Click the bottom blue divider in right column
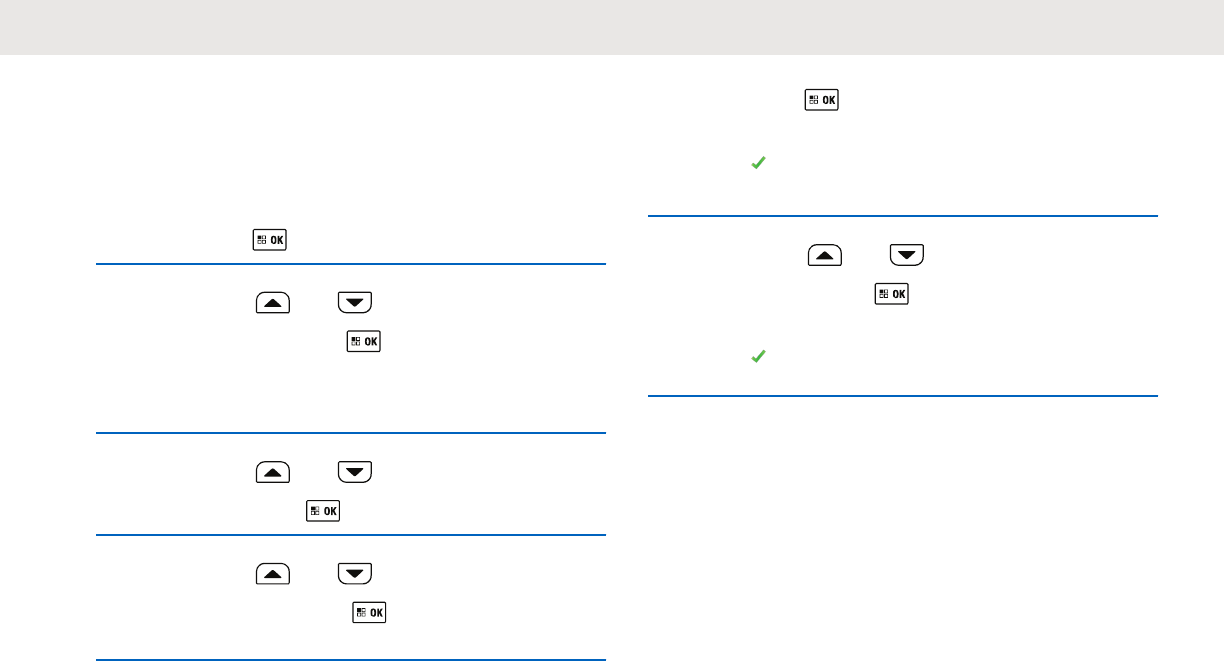1224x661 pixels. tap(902, 396)
